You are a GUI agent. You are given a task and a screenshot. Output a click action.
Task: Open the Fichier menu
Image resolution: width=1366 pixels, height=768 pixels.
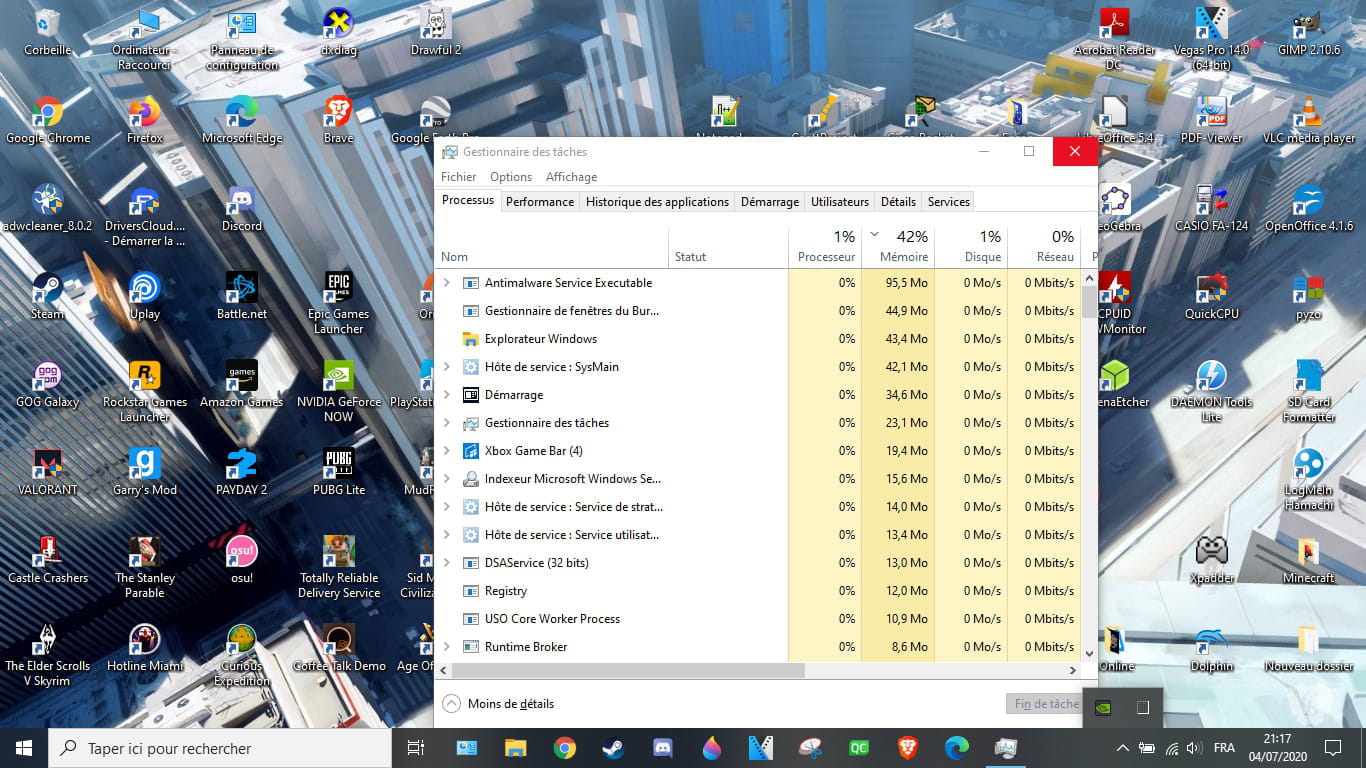459,177
